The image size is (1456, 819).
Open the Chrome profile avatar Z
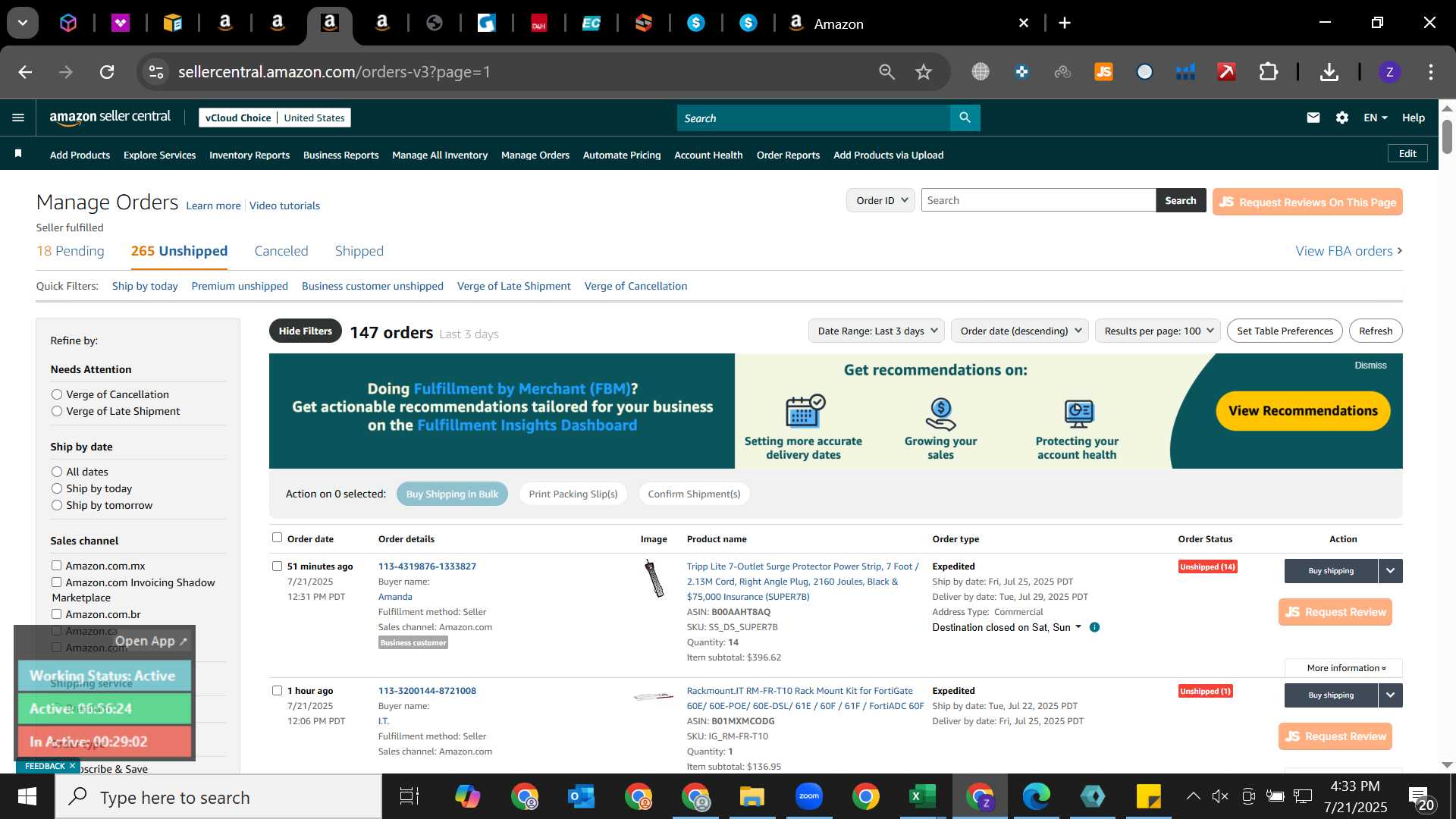pos(1389,72)
